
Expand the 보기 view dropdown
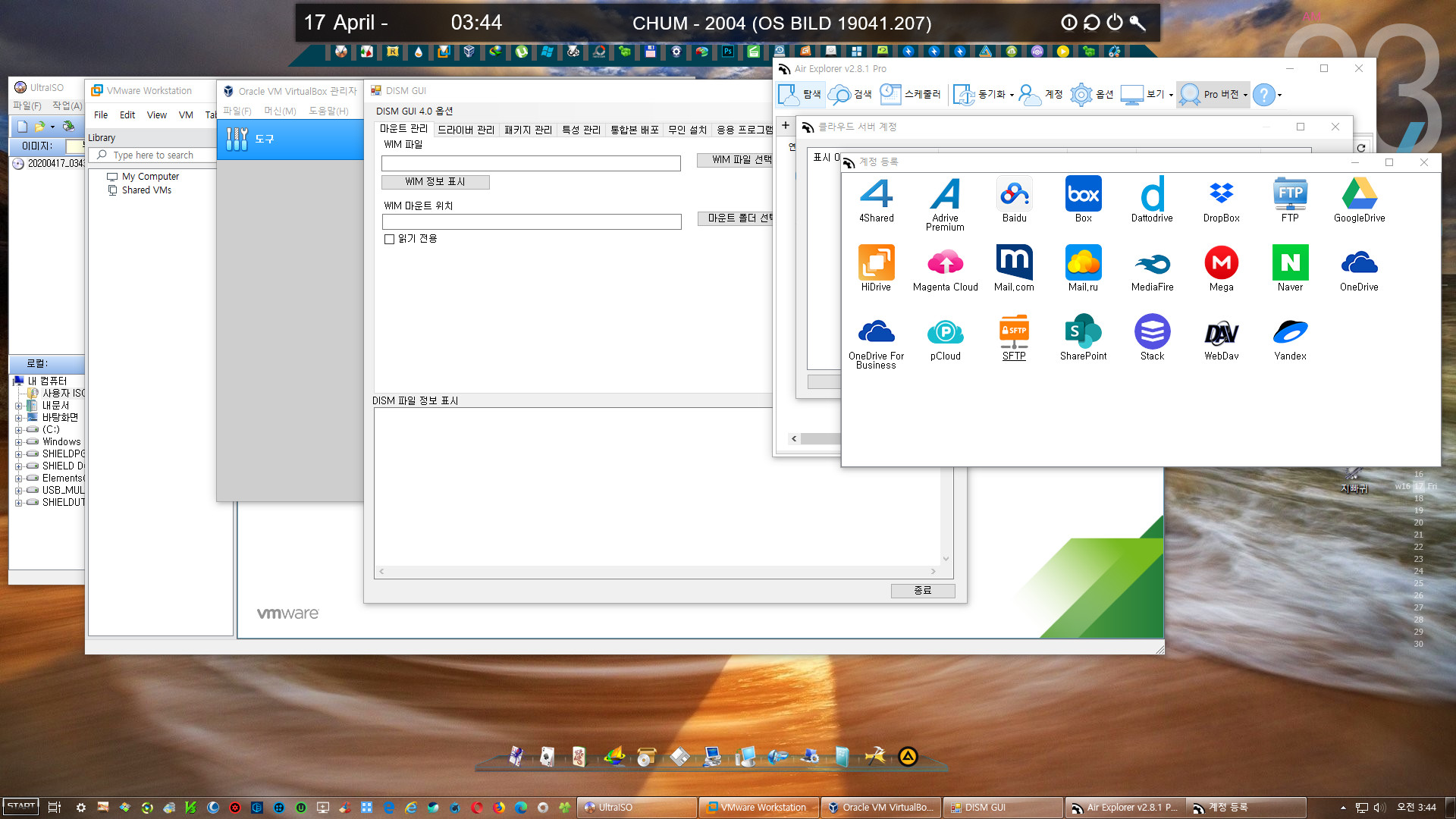pos(1171,96)
